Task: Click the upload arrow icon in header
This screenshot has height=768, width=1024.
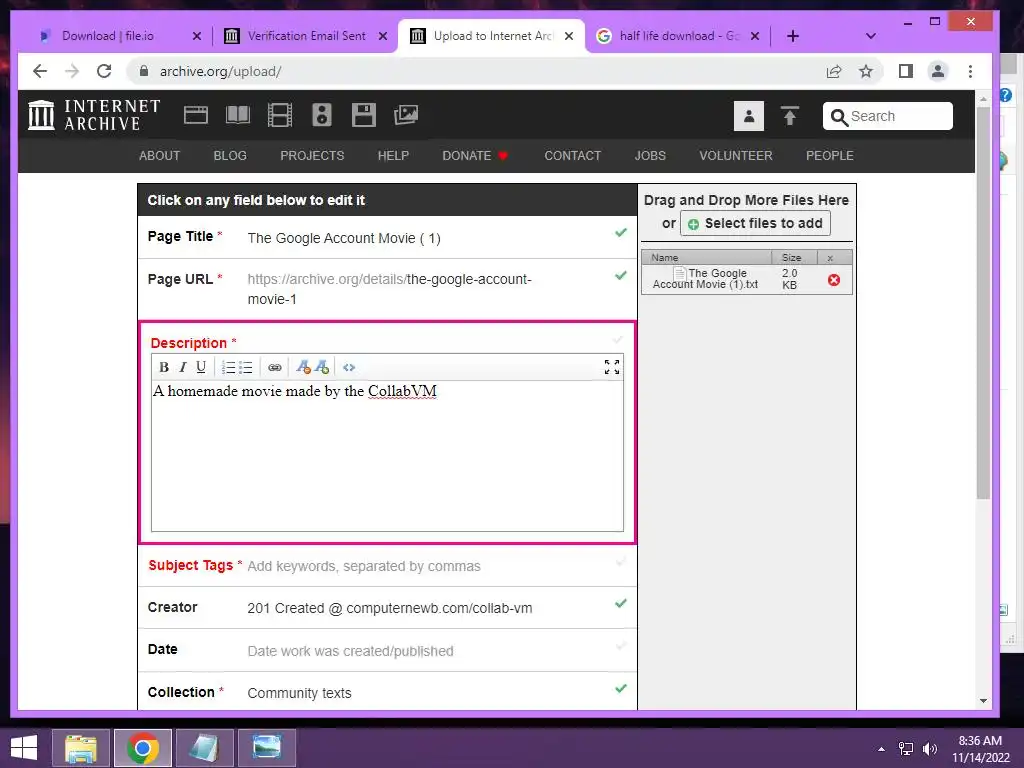Action: point(790,116)
